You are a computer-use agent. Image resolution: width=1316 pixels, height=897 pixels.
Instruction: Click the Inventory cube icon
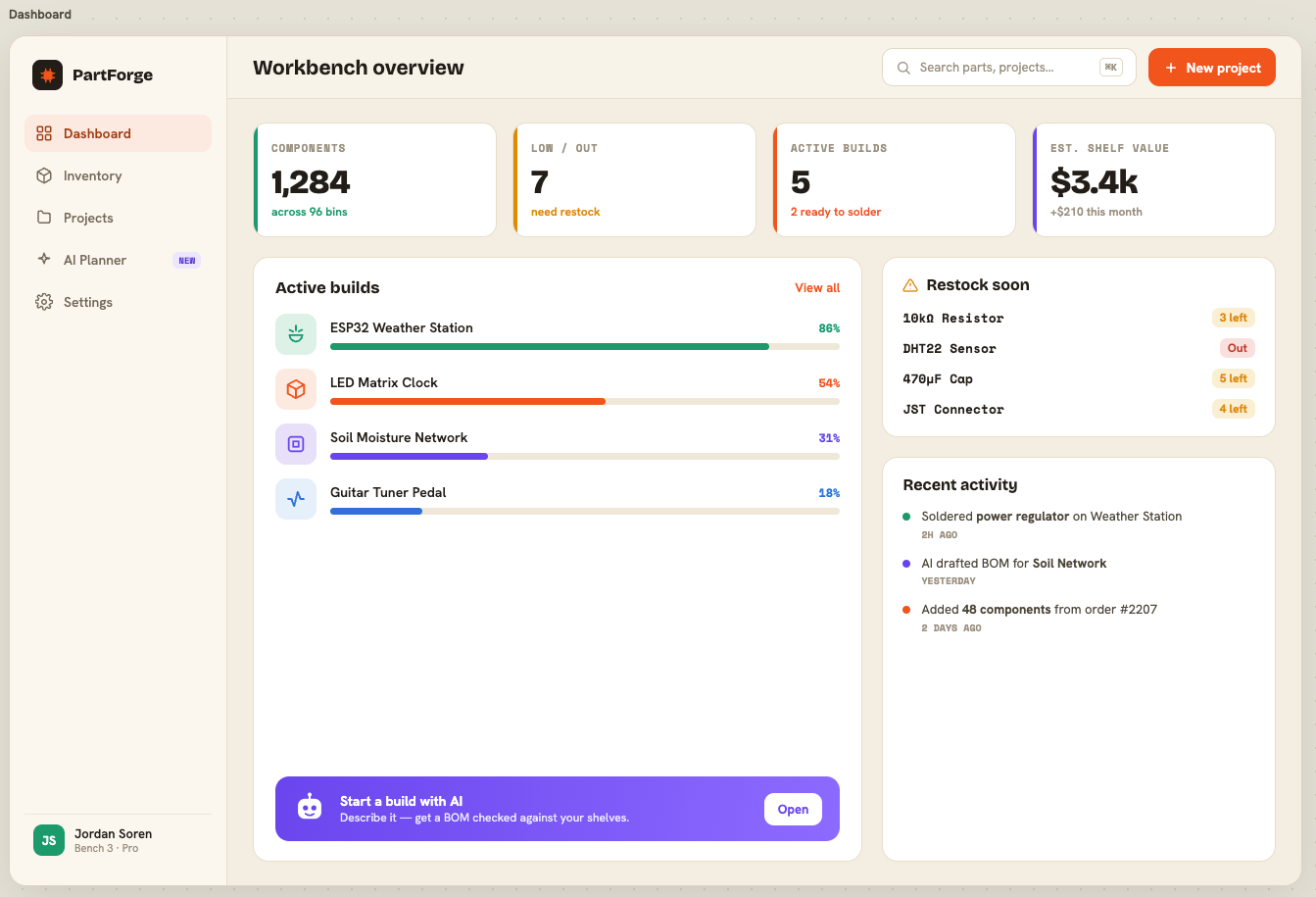click(44, 175)
